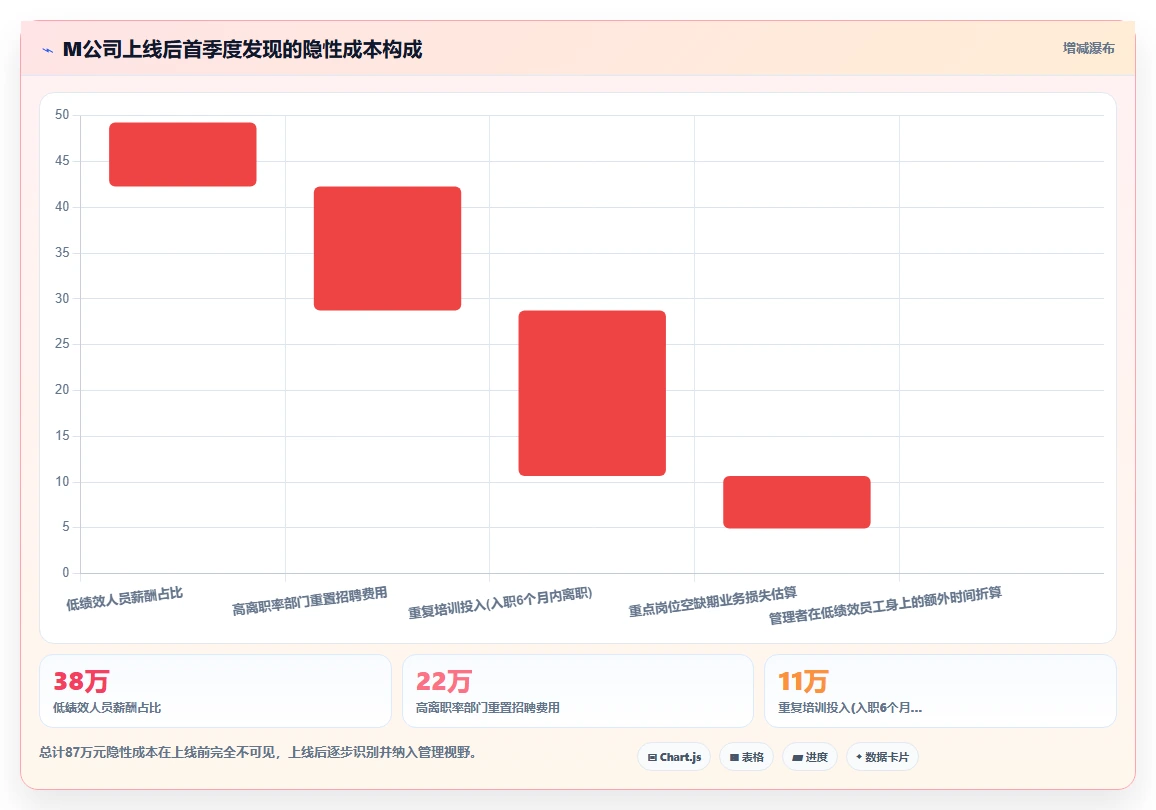Click x-axis label 重复培训投入(入职6个月内离职)
1156x810 pixels.
coord(500,604)
